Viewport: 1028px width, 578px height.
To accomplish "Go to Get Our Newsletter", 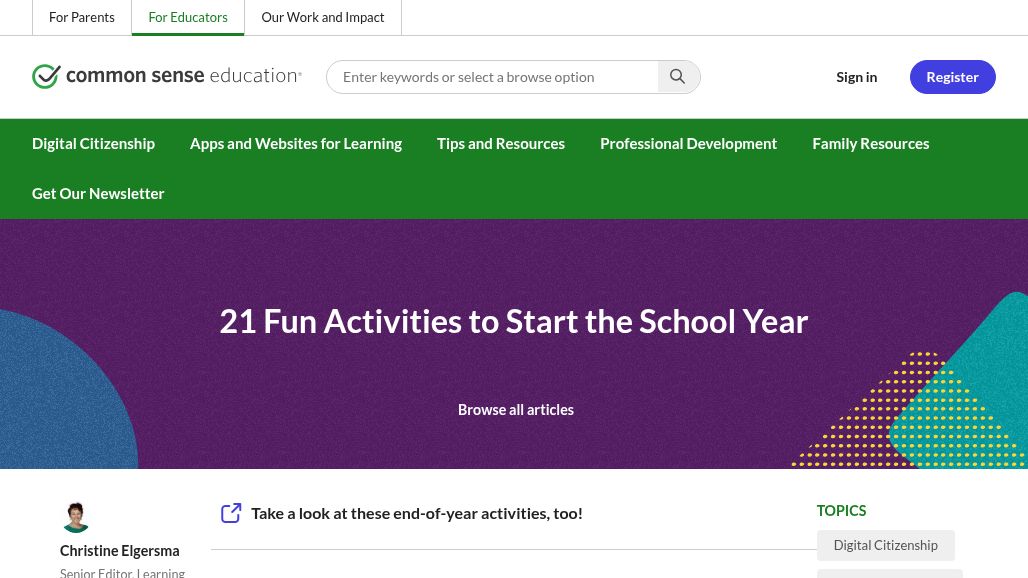I will pyautogui.click(x=98, y=193).
